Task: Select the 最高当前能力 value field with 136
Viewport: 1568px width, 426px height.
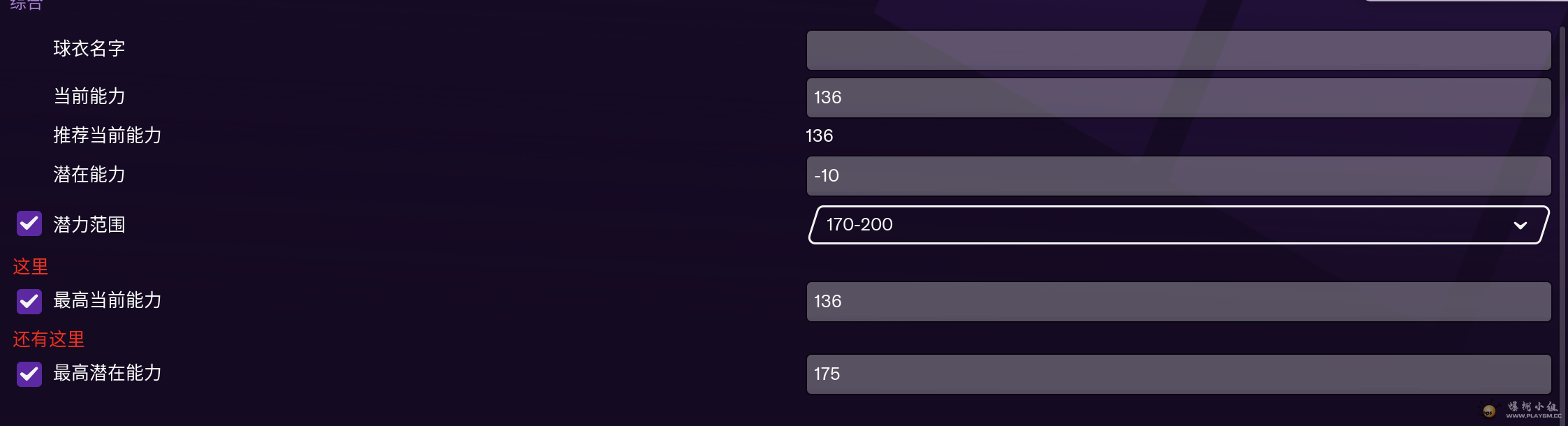Action: 1178,302
